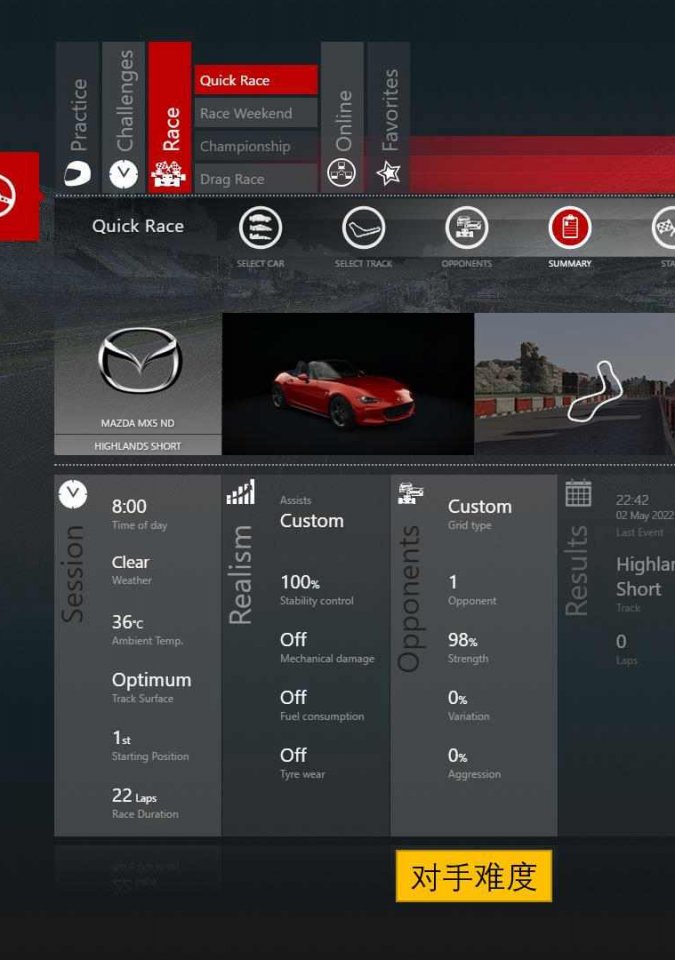Screen dimensions: 675x960
Task: Choose Drag Race mode
Action: 256,179
